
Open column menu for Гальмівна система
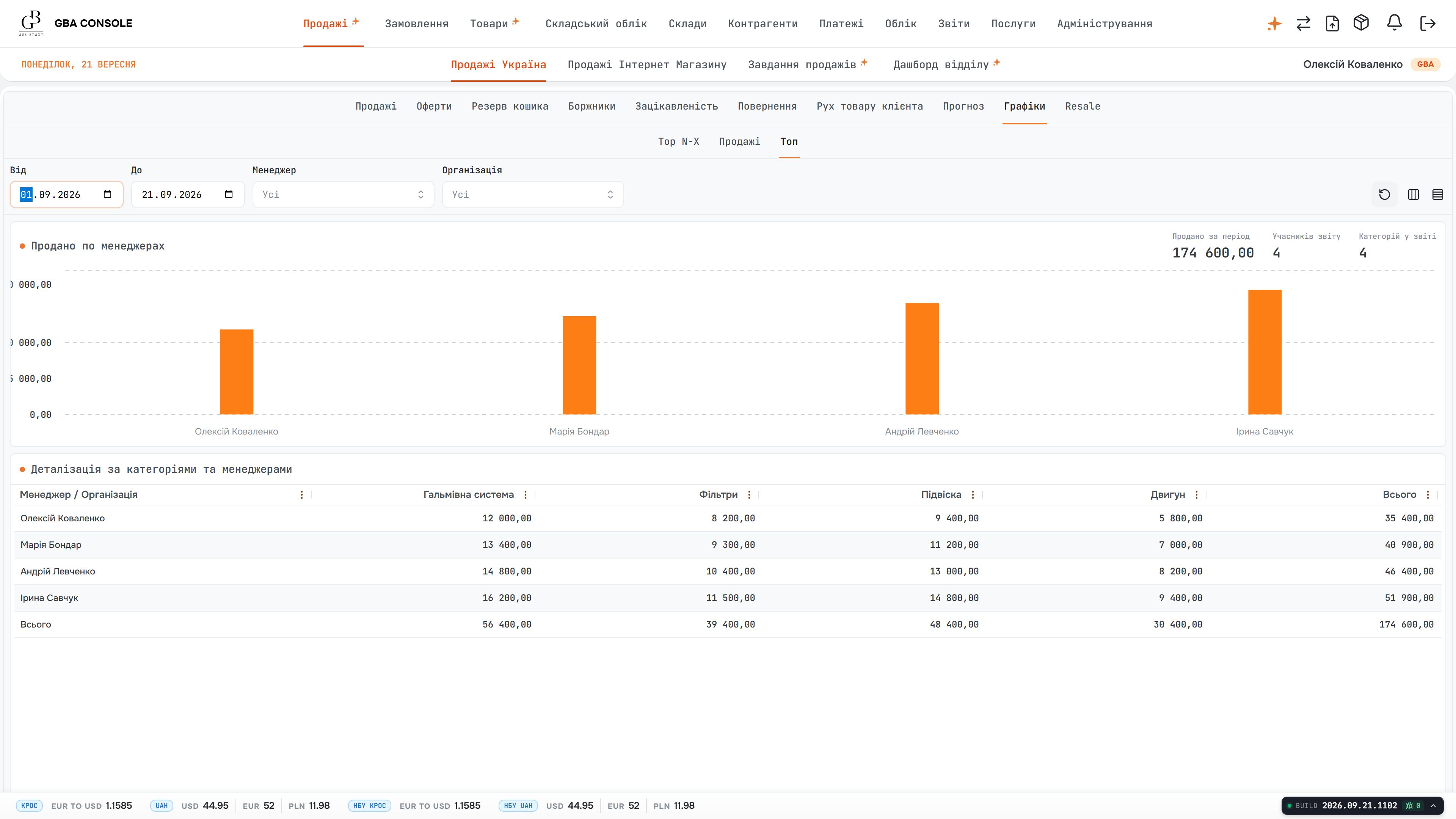525,494
